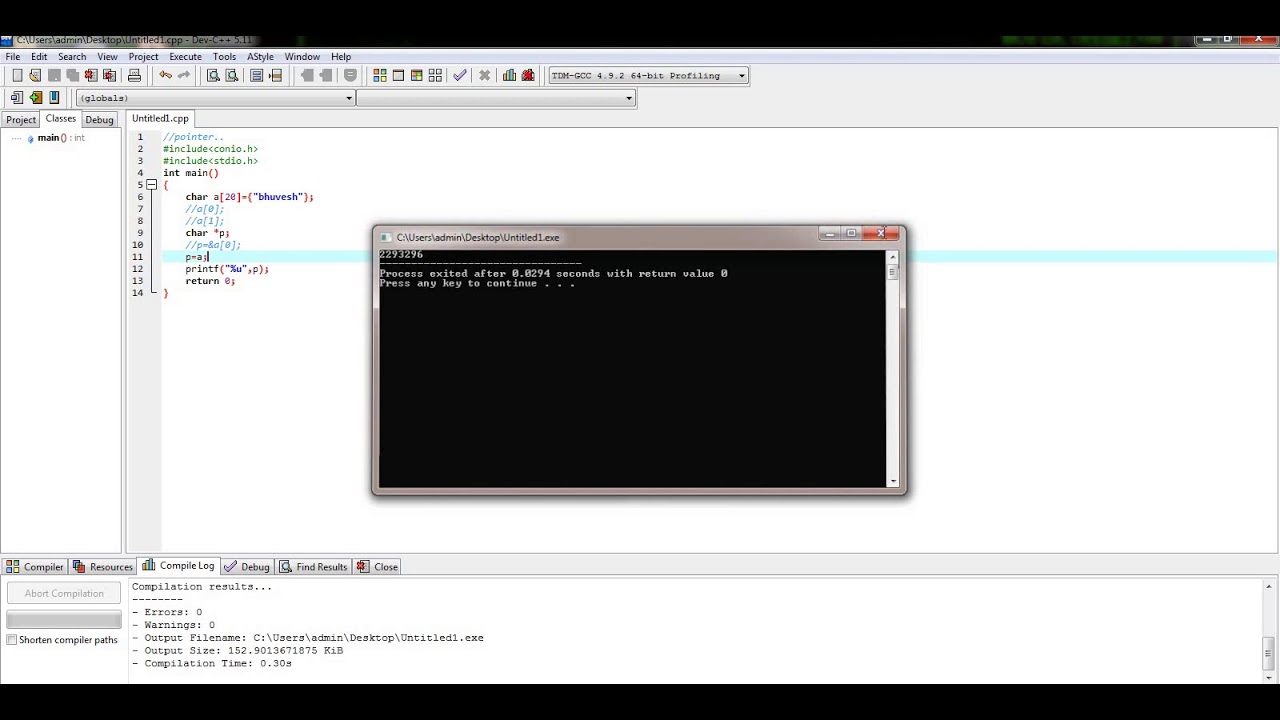Open the File menu
1280x720 pixels.
click(13, 57)
